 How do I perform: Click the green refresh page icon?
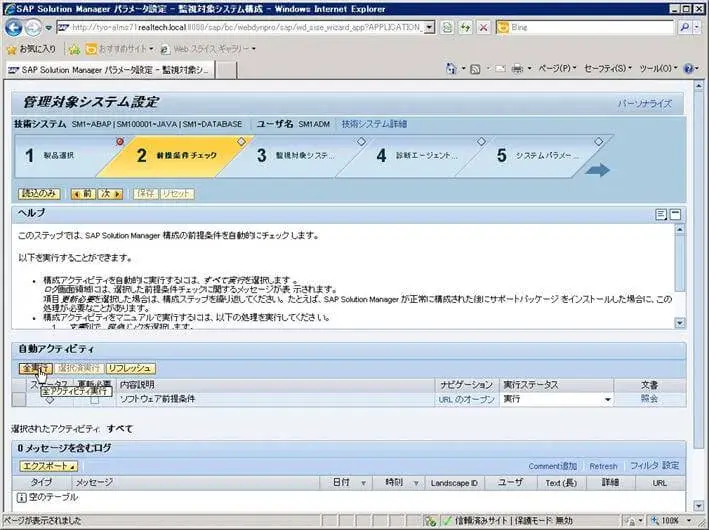coord(465,28)
